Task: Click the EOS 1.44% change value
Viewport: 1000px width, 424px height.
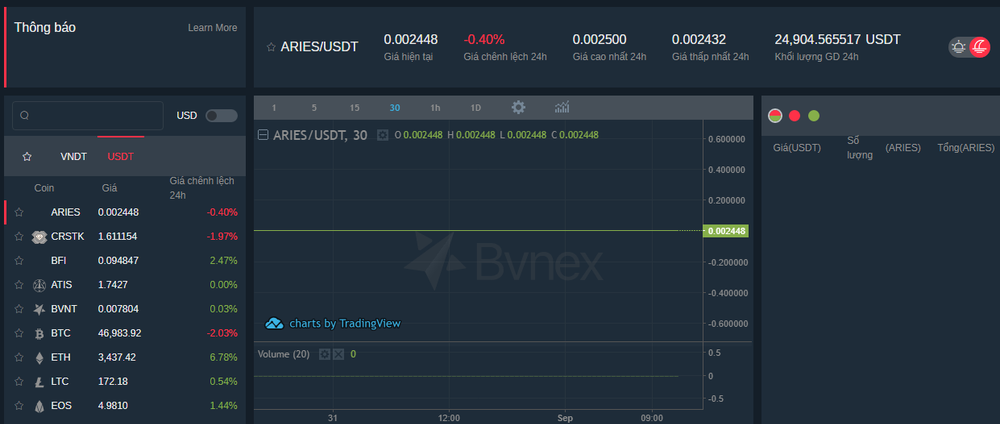Action: (223, 406)
